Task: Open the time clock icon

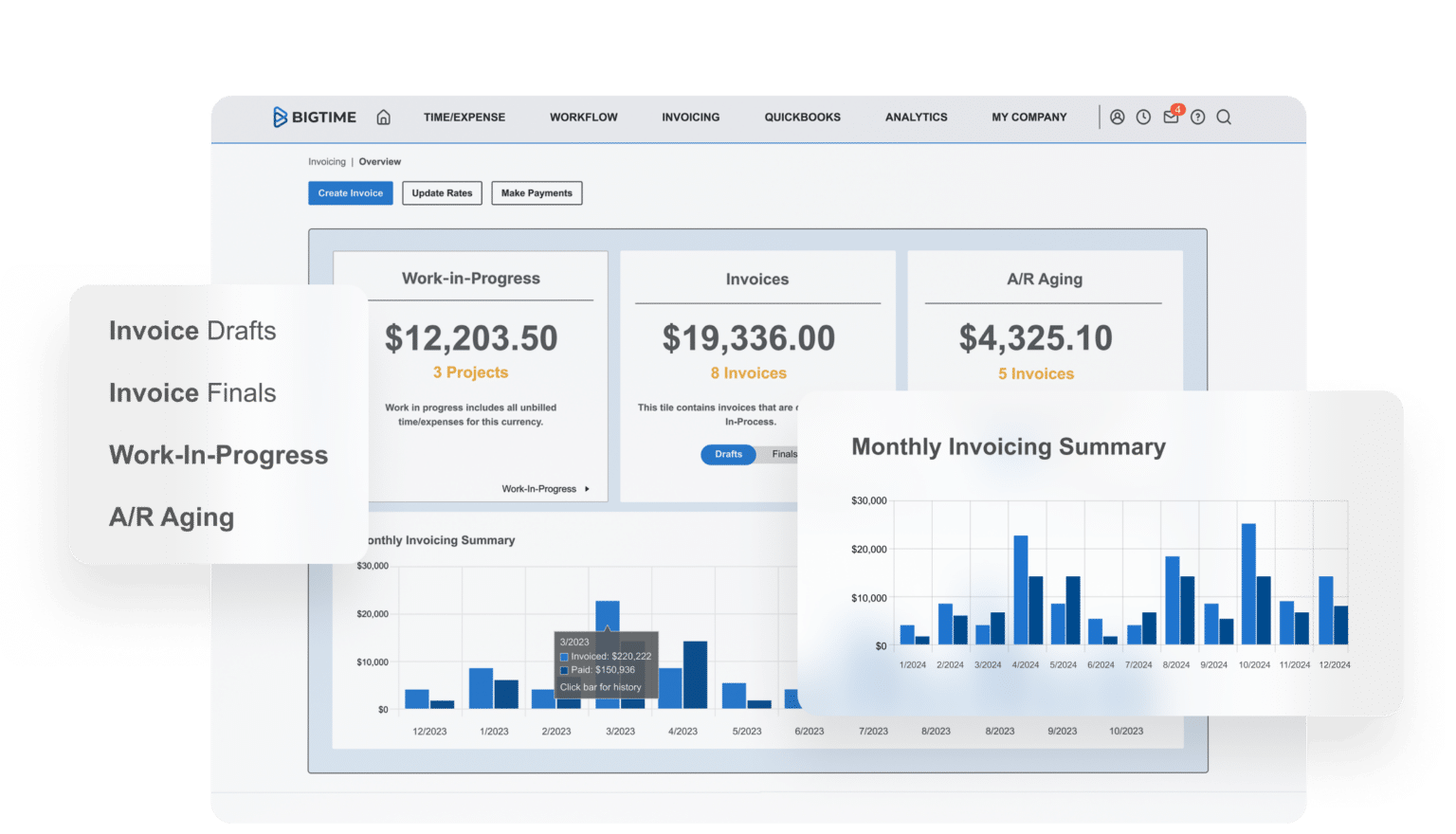Action: click(1144, 117)
